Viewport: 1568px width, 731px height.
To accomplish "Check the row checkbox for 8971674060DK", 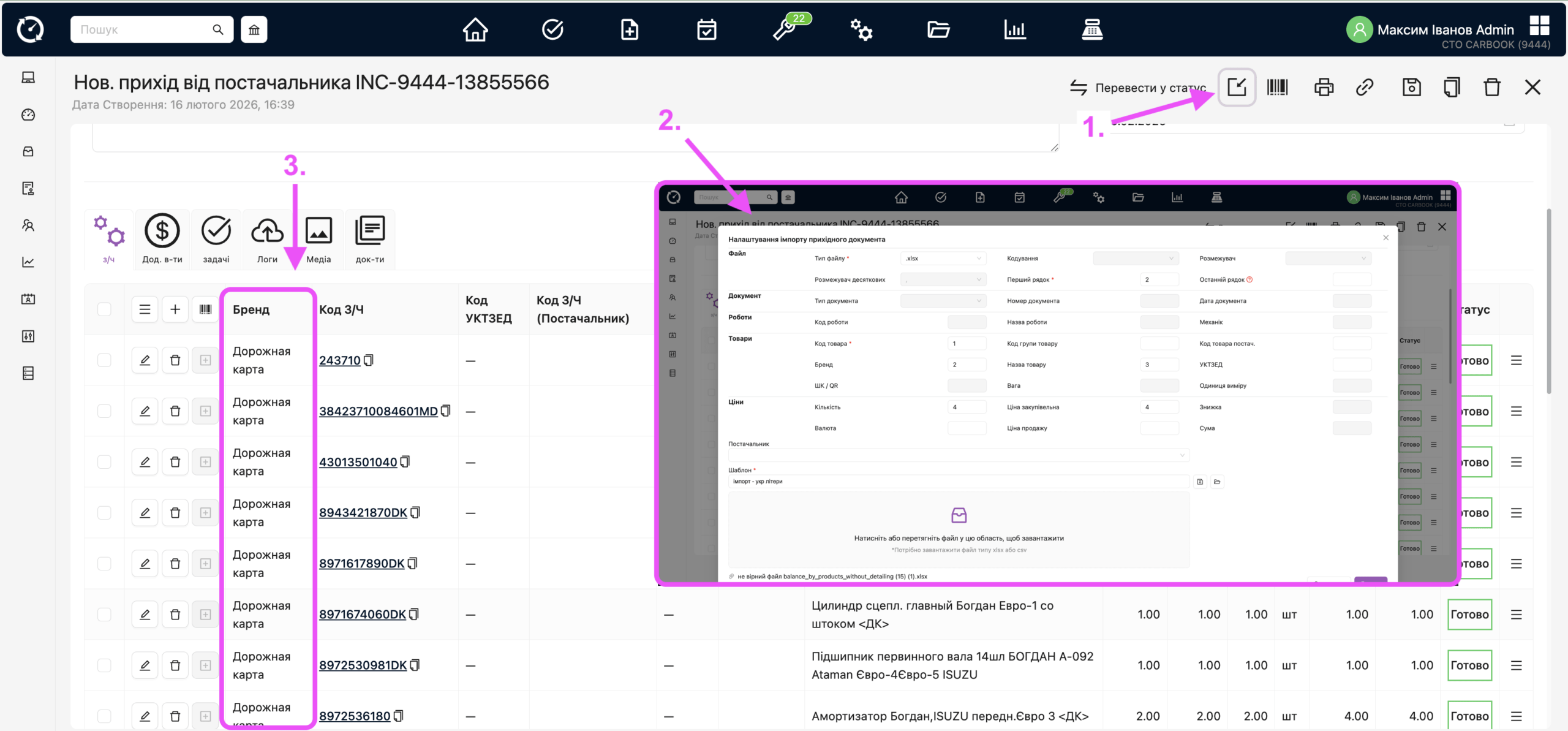I will (104, 615).
